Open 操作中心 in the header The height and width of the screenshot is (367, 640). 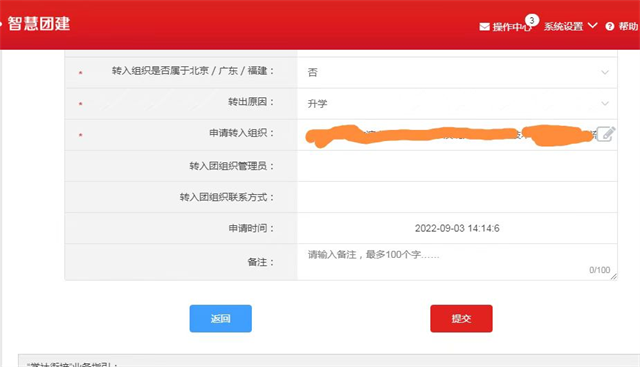512,27
